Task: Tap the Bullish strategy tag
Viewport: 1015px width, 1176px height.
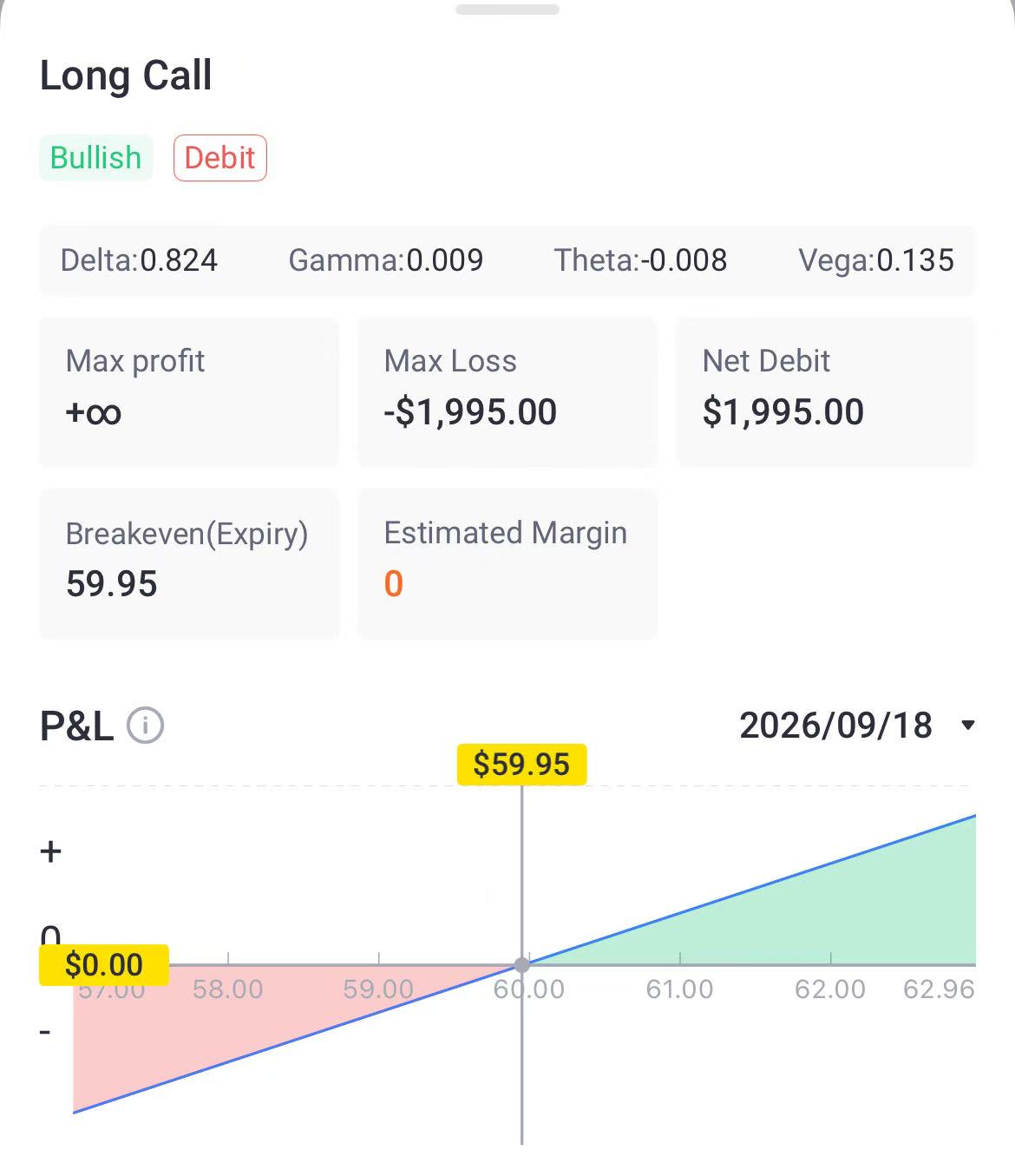Action: click(95, 158)
